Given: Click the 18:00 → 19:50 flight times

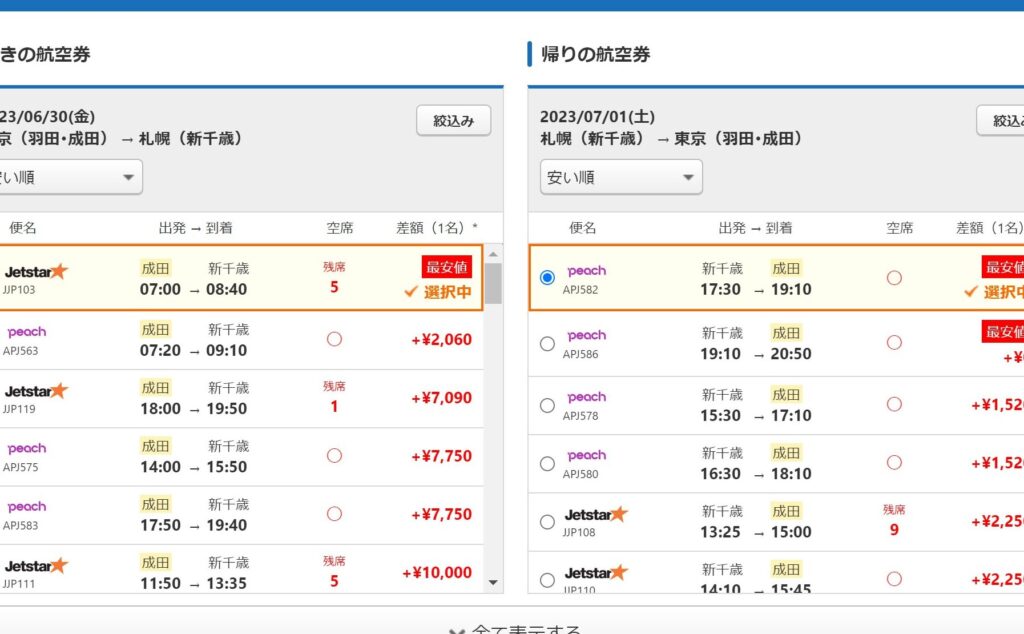Looking at the screenshot, I should click(x=193, y=409).
